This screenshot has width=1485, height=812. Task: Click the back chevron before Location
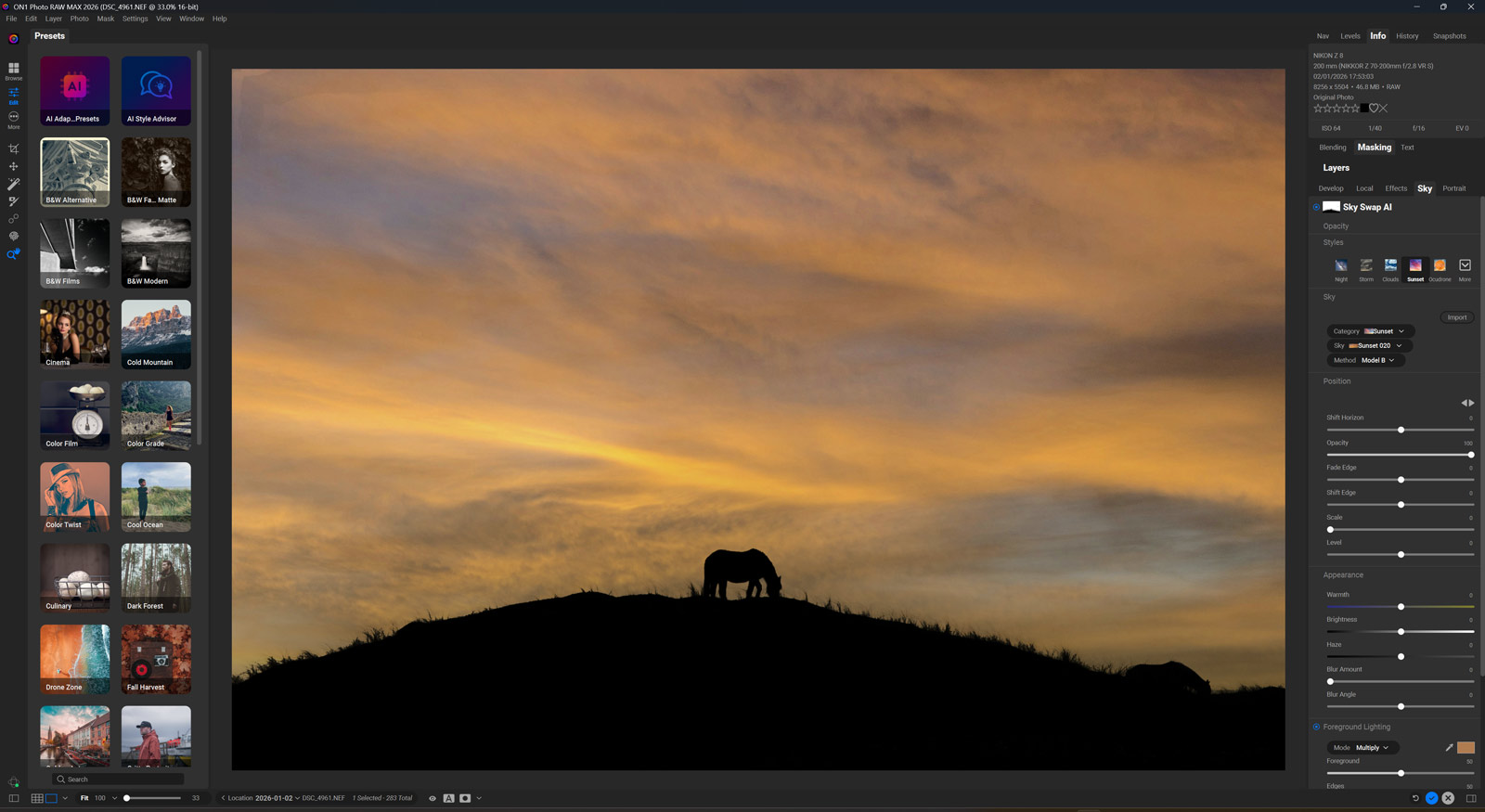223,798
